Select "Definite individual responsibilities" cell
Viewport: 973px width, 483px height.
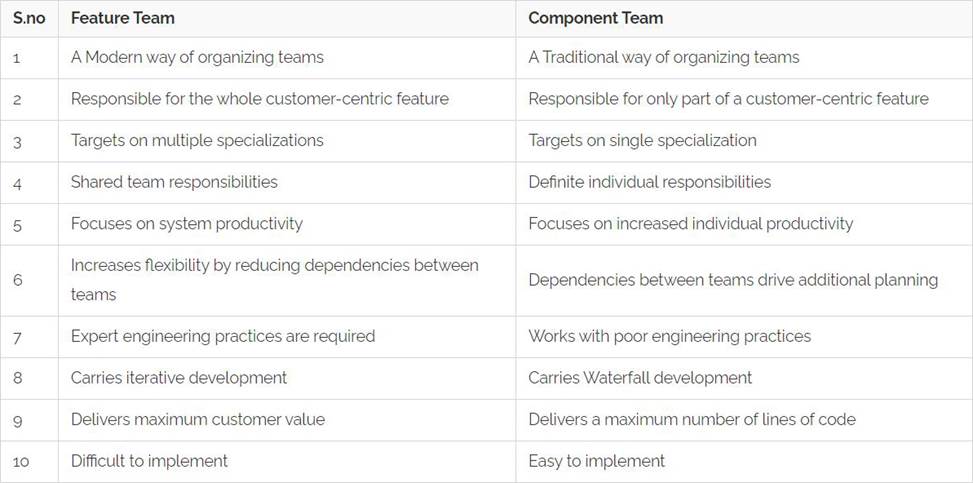tap(649, 182)
